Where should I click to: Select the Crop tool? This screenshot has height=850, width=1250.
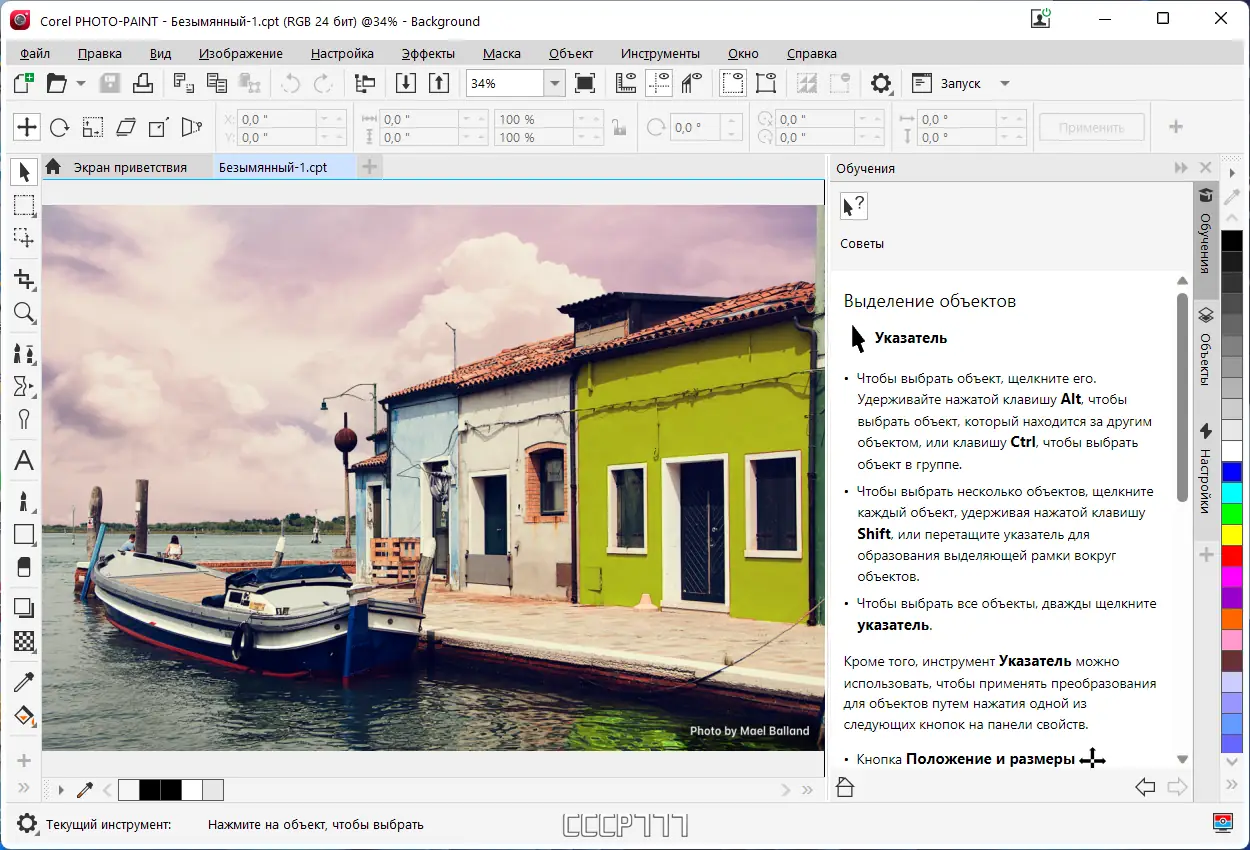click(x=24, y=279)
